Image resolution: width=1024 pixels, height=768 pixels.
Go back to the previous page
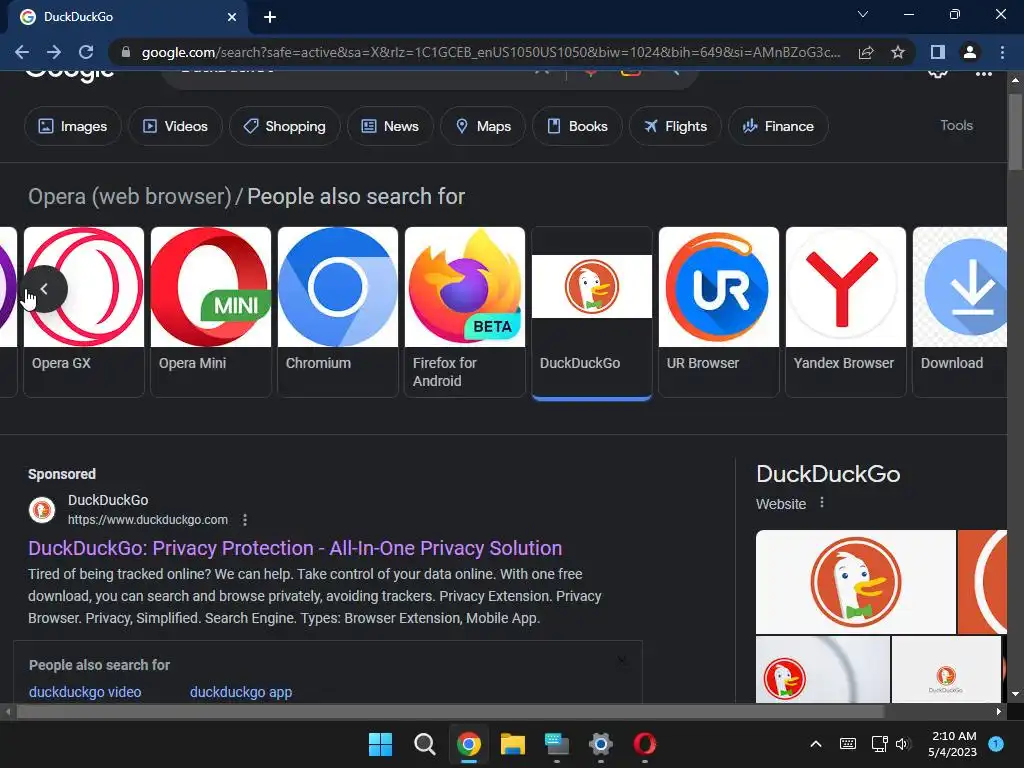[x=22, y=52]
